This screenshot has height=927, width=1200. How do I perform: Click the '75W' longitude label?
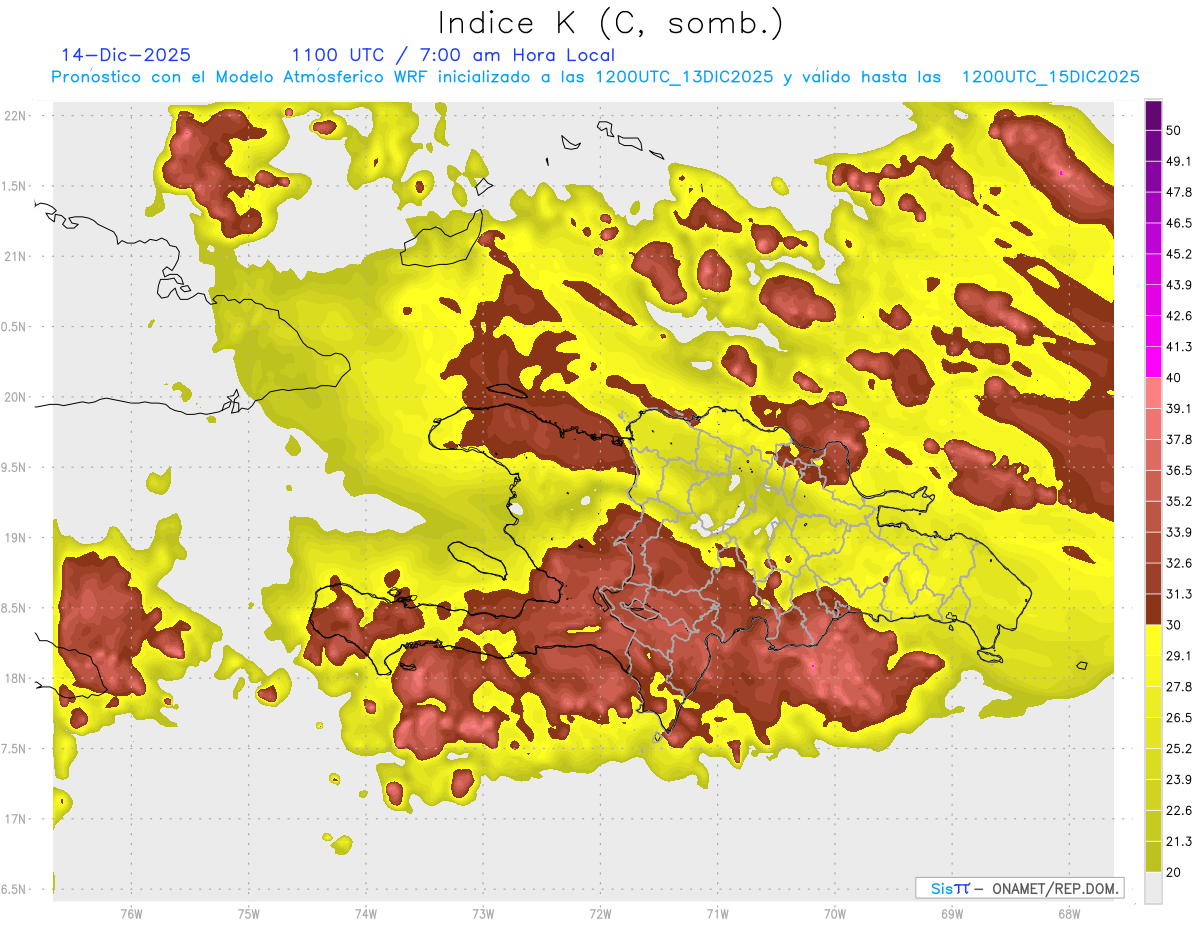pyautogui.click(x=248, y=913)
